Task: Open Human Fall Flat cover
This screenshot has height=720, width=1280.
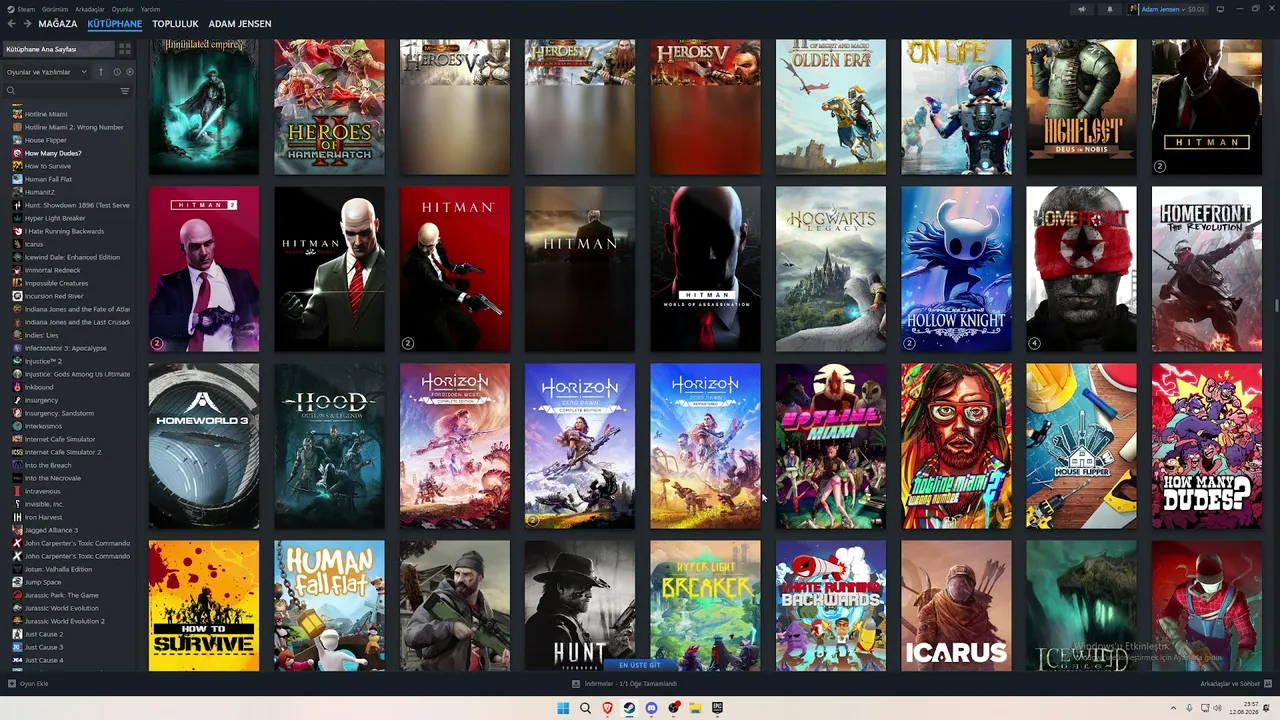Action: (x=329, y=606)
